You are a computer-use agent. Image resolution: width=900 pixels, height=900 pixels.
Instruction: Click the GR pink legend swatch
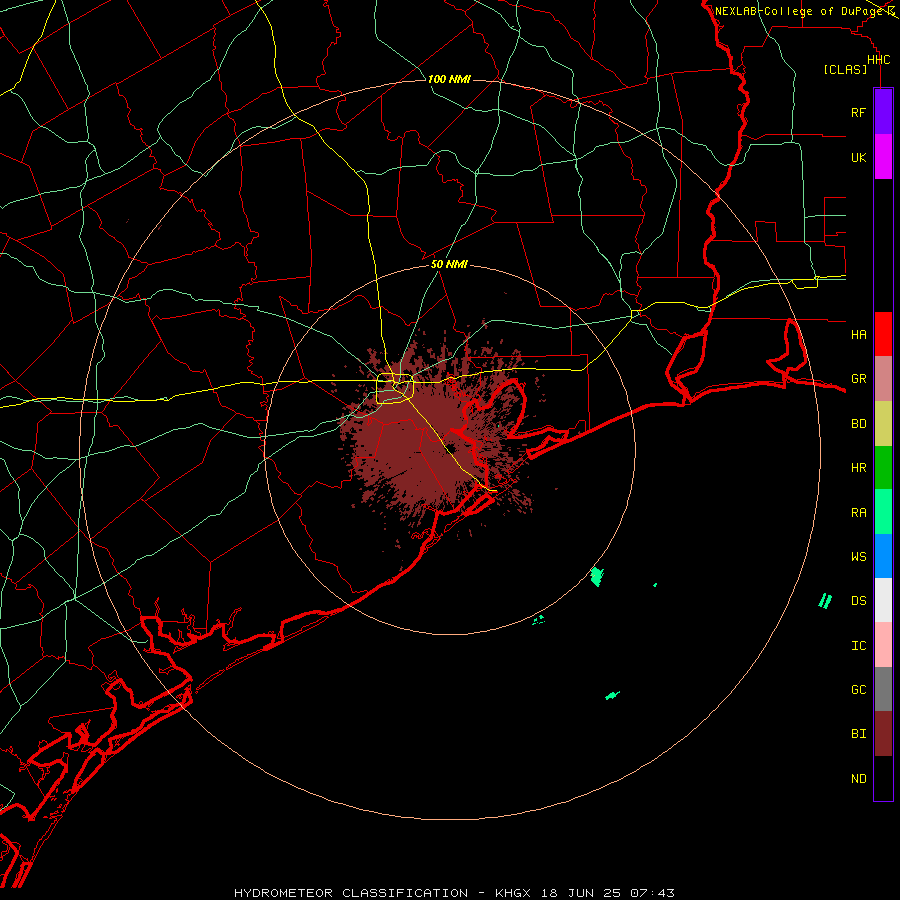tap(883, 379)
